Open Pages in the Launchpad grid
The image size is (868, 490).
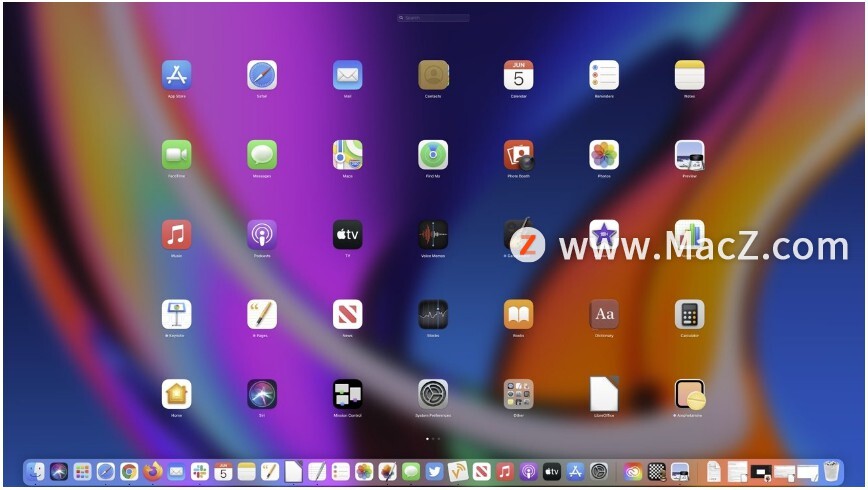[x=262, y=314]
